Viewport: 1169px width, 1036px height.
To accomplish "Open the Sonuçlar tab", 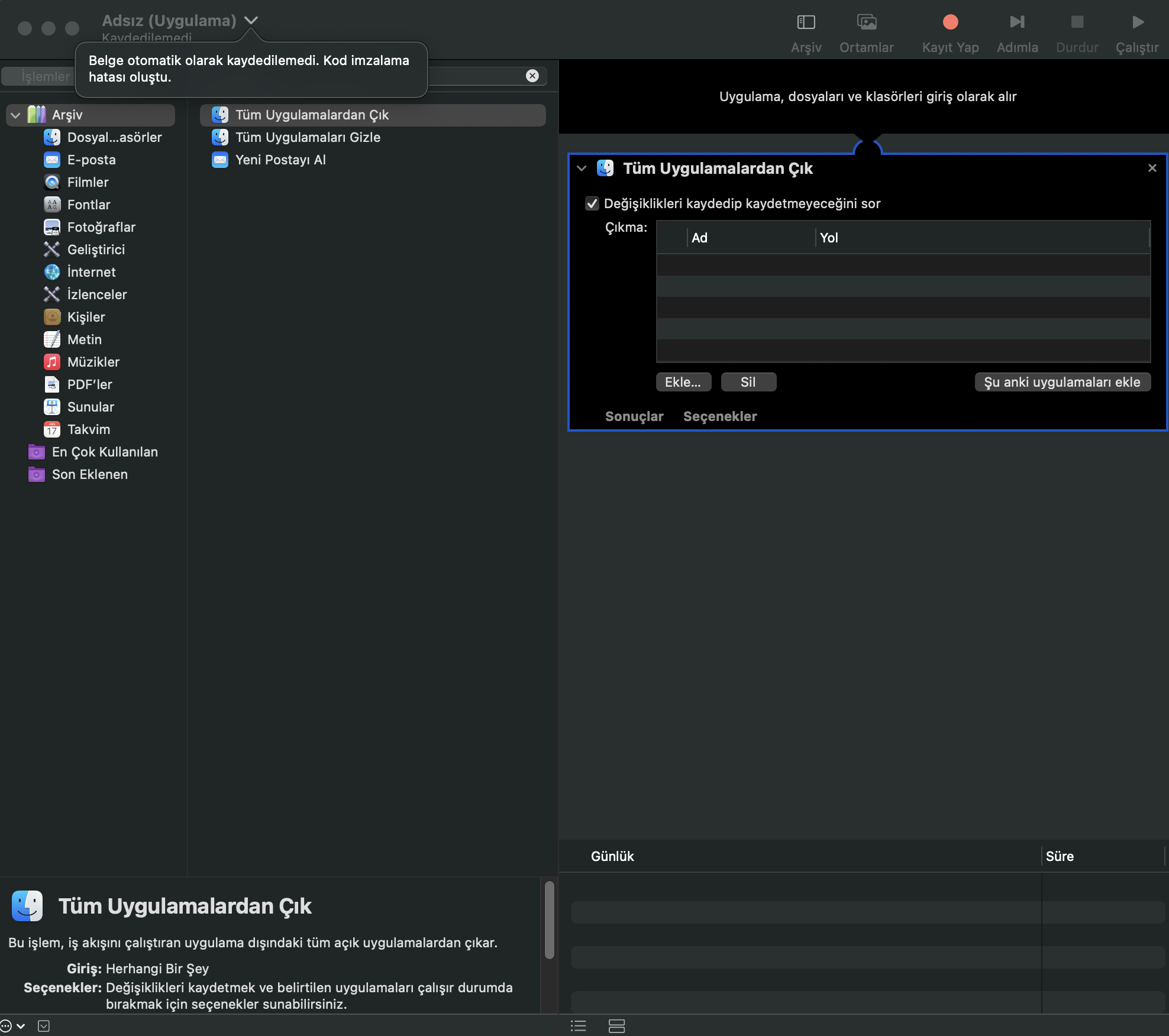I will [634, 416].
